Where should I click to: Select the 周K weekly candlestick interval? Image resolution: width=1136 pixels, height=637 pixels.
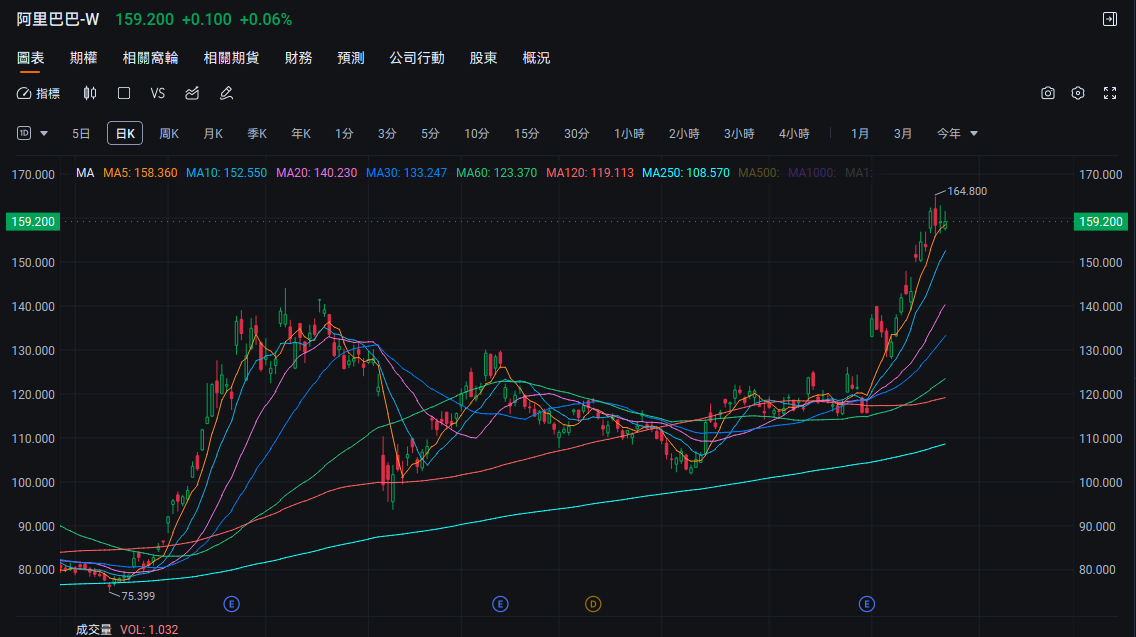[x=169, y=133]
